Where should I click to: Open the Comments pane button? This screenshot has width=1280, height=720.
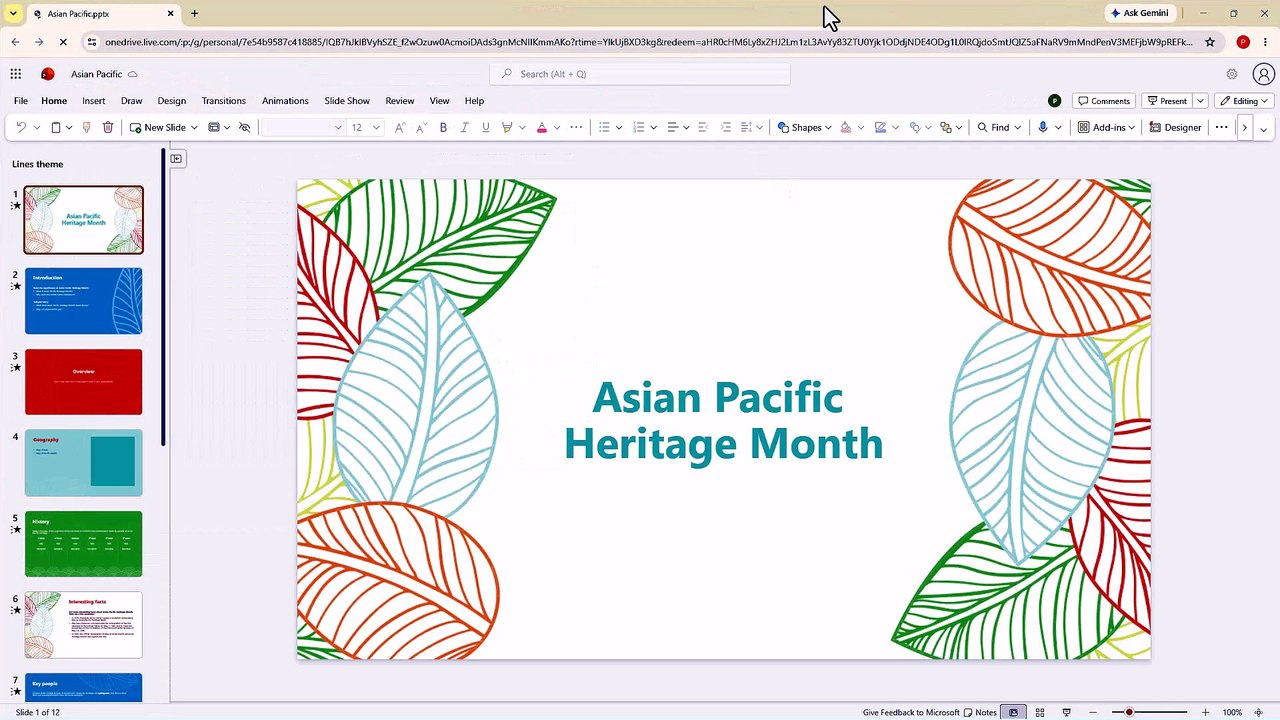(x=1103, y=101)
